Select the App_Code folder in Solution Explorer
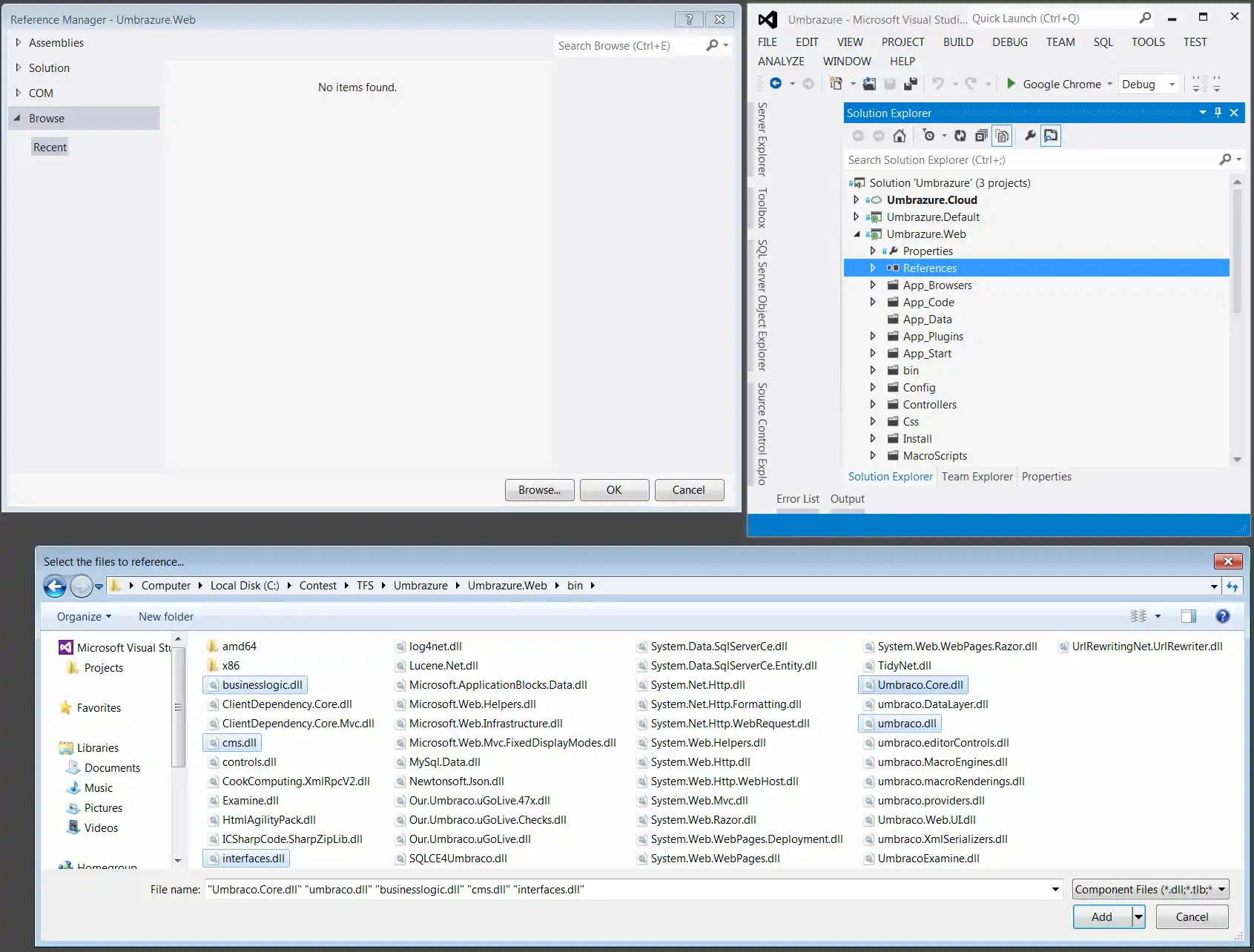Viewport: 1254px width, 952px height. tap(928, 303)
